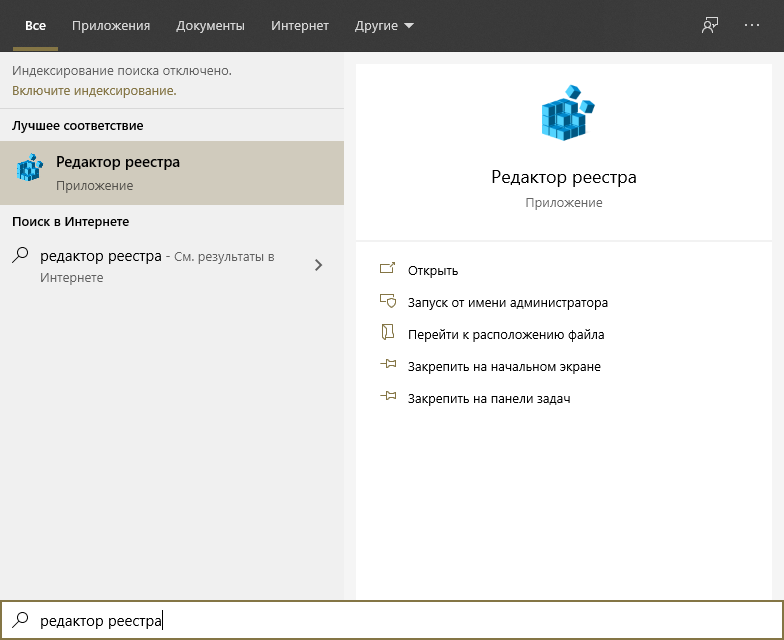Choose Перейти к расположению файла
The width and height of the screenshot is (784, 640).
tap(506, 334)
